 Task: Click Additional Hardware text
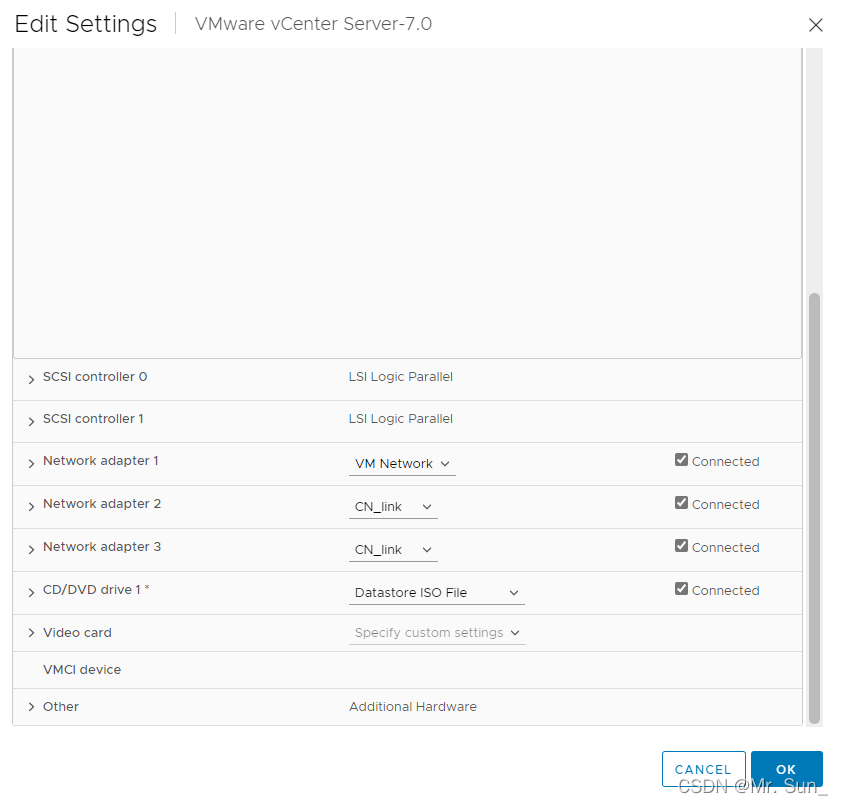coord(413,707)
